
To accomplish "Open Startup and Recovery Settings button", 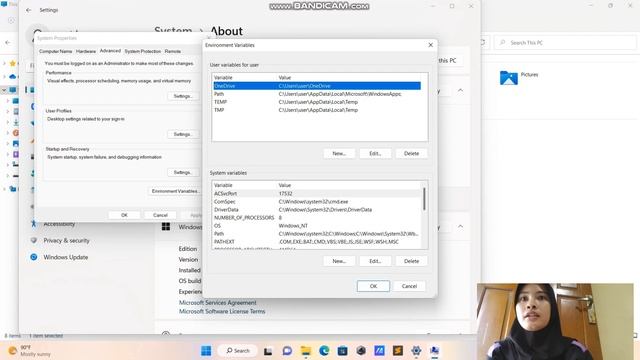I will pos(182,173).
